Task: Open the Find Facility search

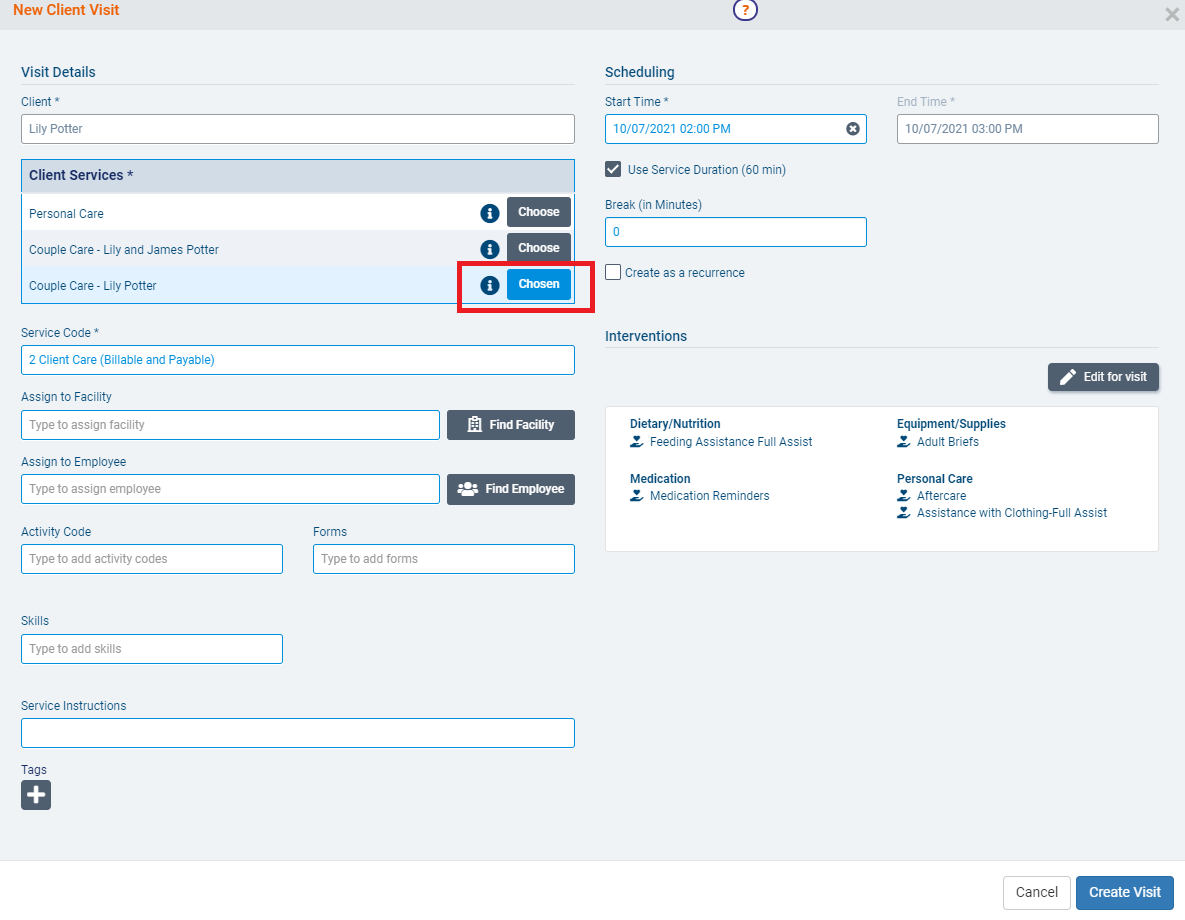Action: [x=510, y=424]
